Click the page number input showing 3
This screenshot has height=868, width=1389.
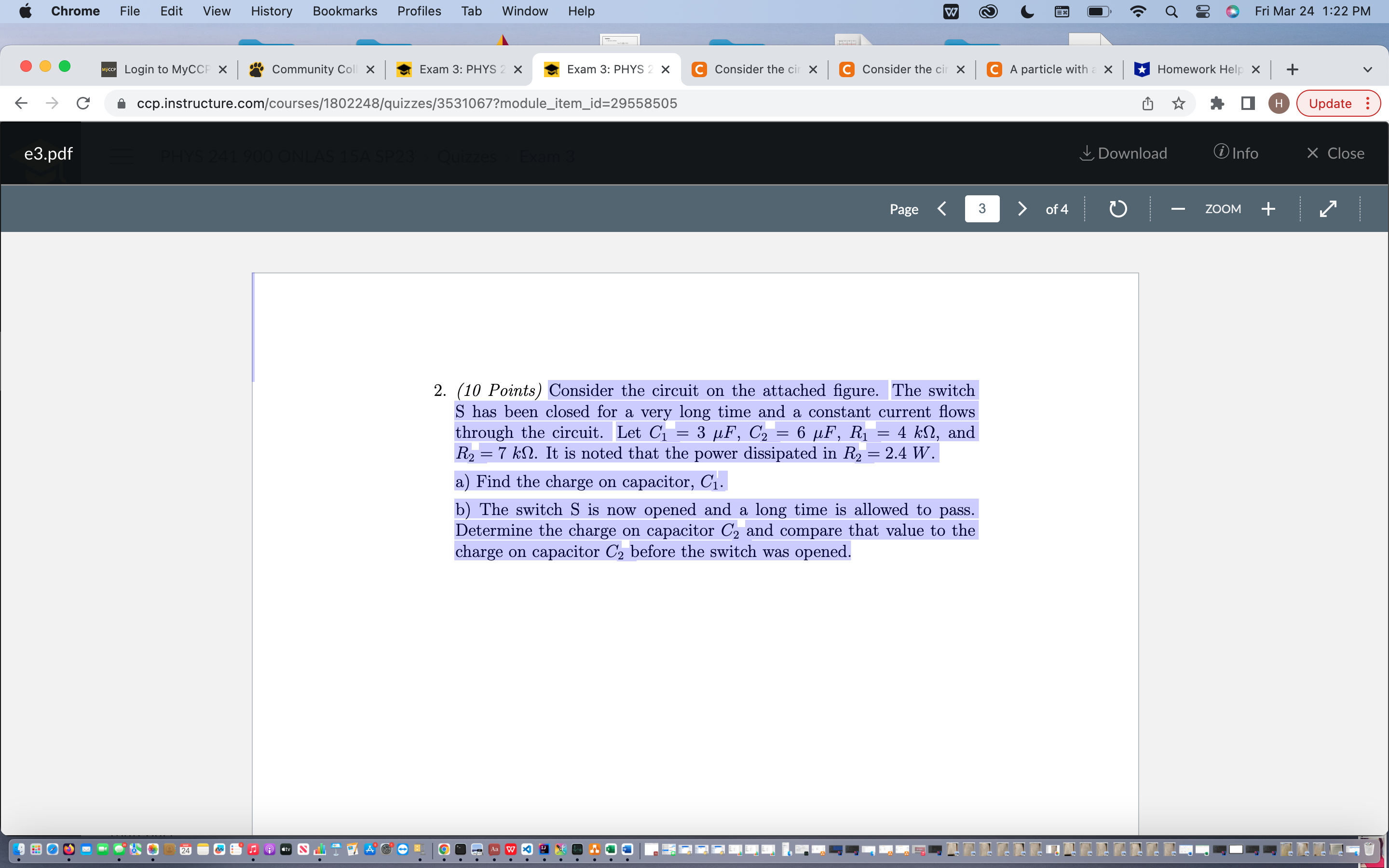point(981,208)
